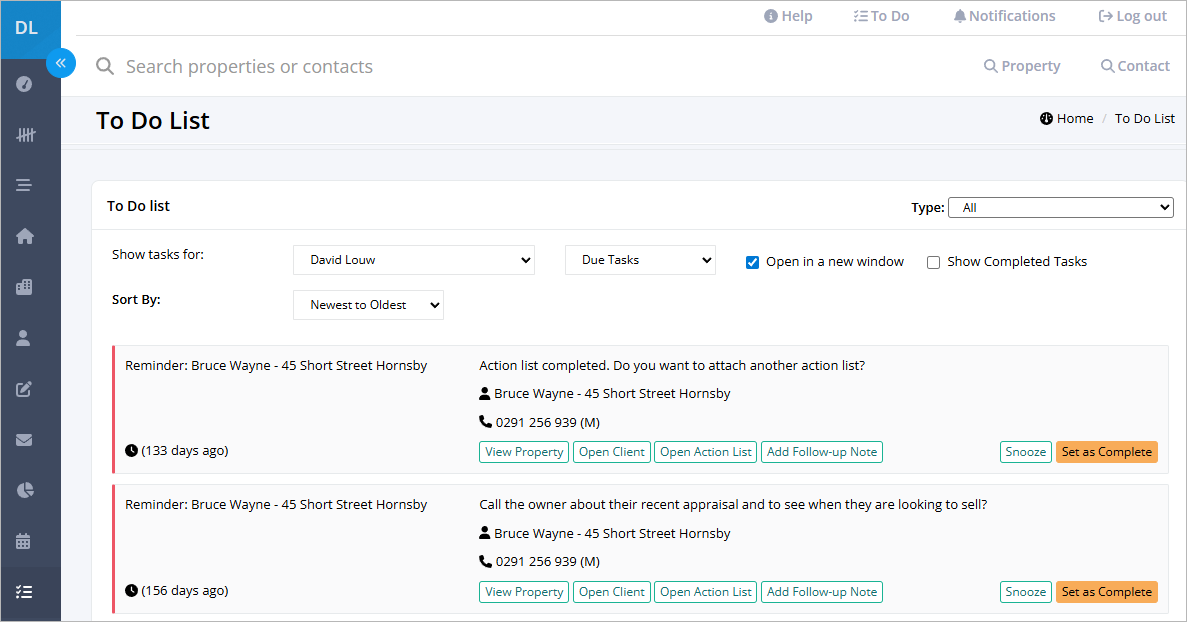Click View Property for the 133 days ago task
This screenshot has width=1187, height=622.
pos(524,452)
